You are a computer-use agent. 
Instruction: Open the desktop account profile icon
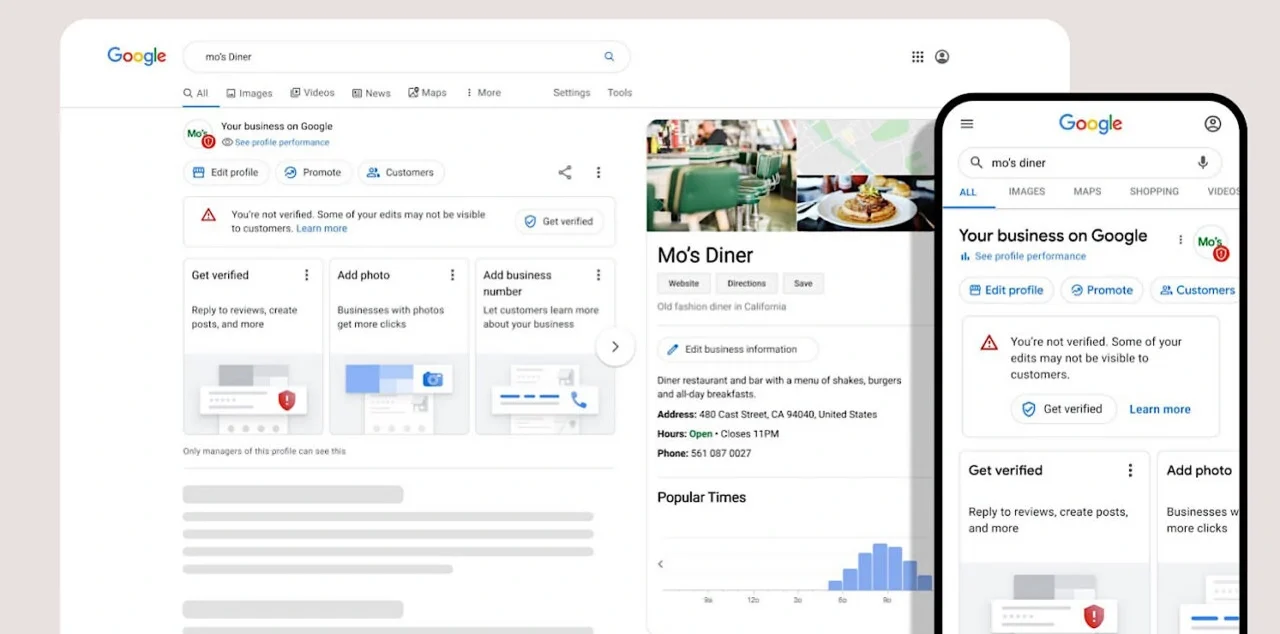(942, 57)
